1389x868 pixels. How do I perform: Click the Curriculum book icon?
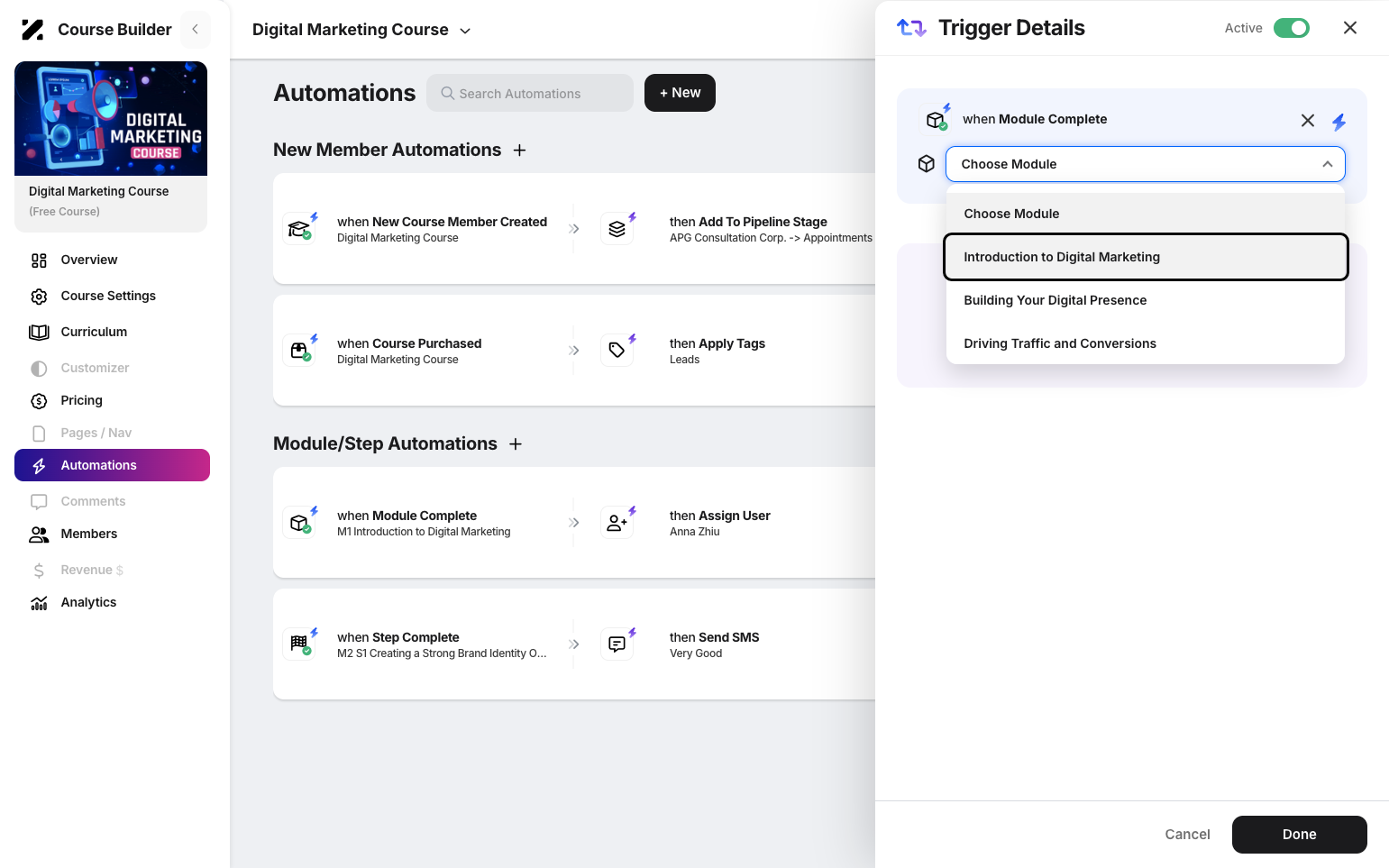39,333
